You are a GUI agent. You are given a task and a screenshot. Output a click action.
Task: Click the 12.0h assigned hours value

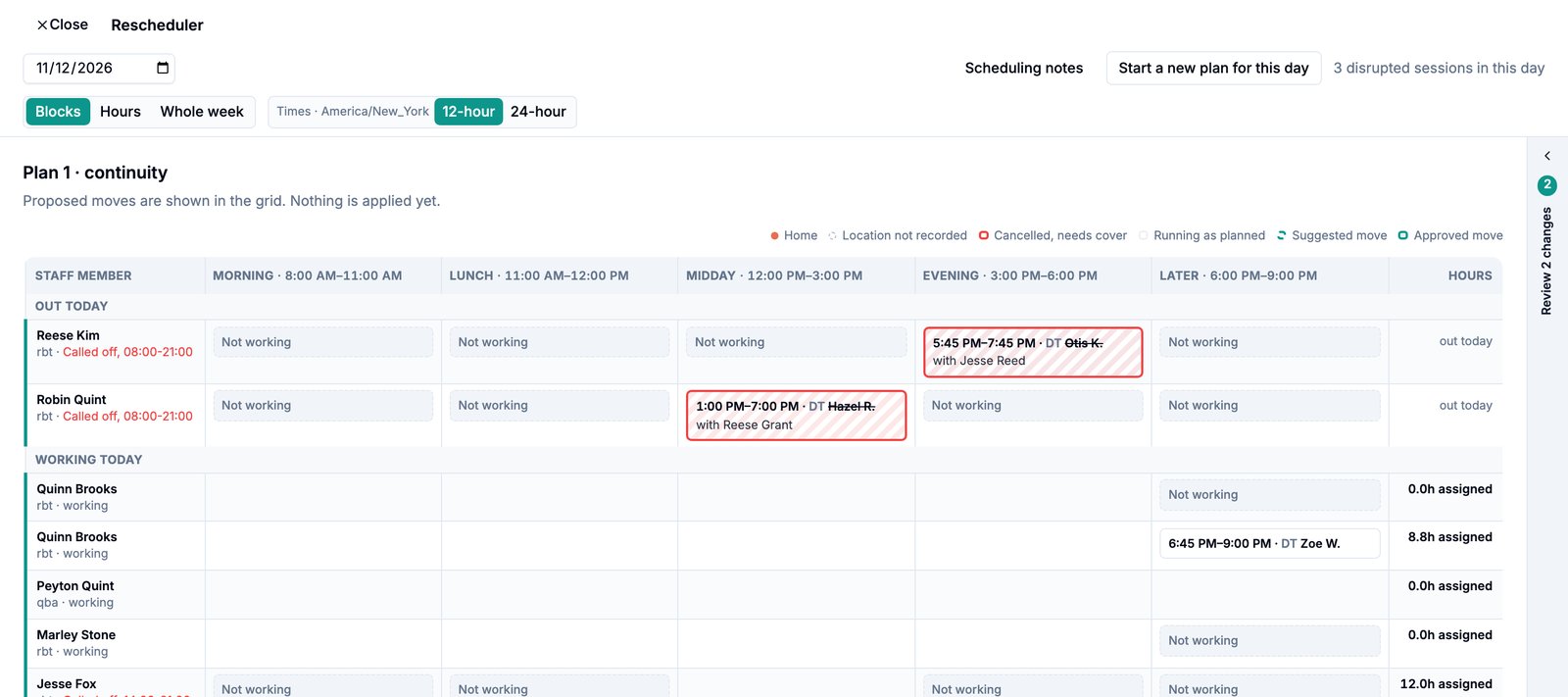(x=1445, y=684)
